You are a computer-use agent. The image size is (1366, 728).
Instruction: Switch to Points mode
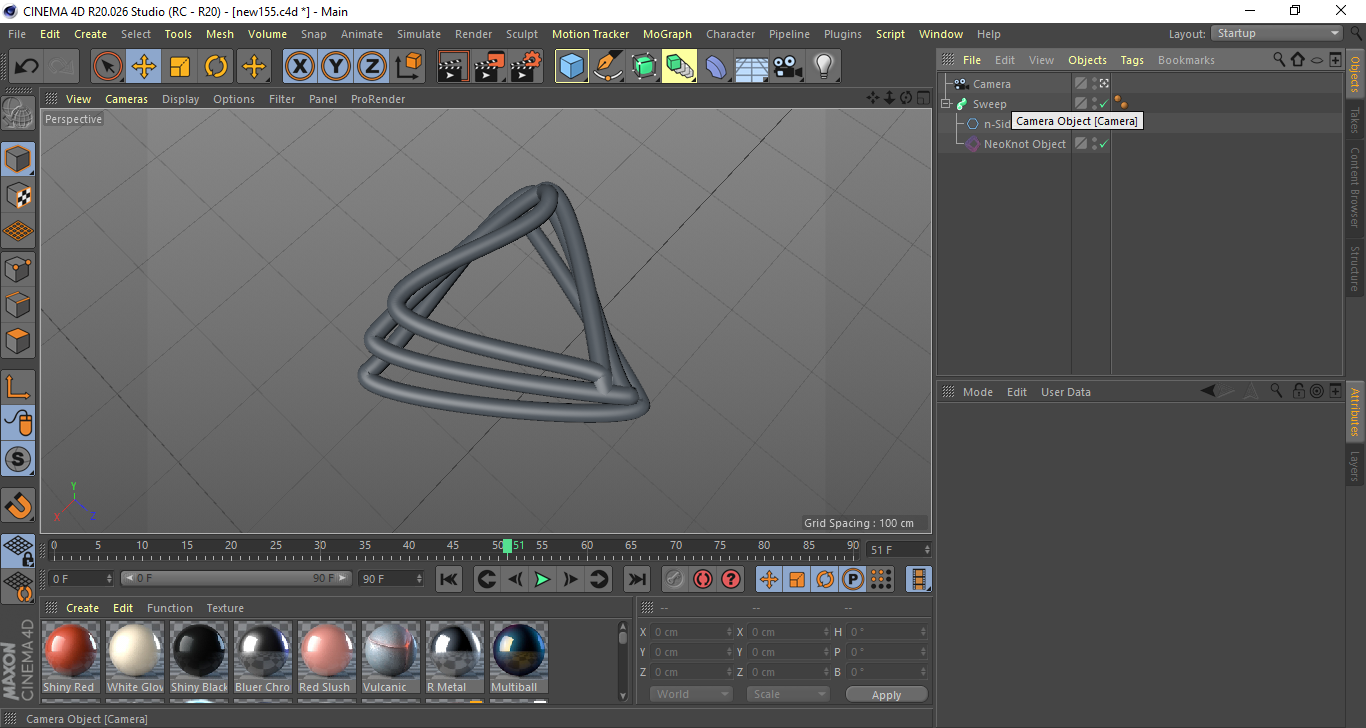click(18, 268)
